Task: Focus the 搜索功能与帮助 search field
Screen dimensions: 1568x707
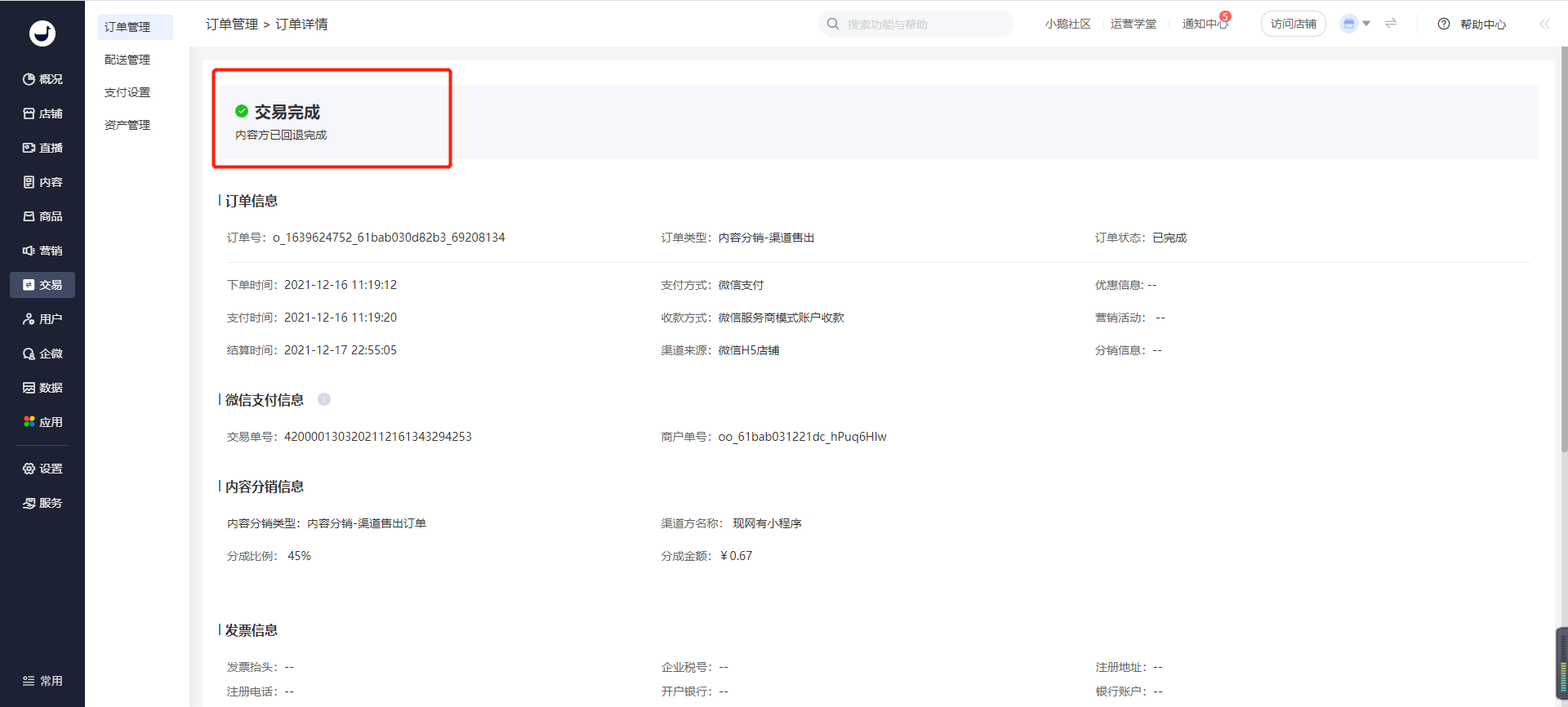Action: [916, 24]
